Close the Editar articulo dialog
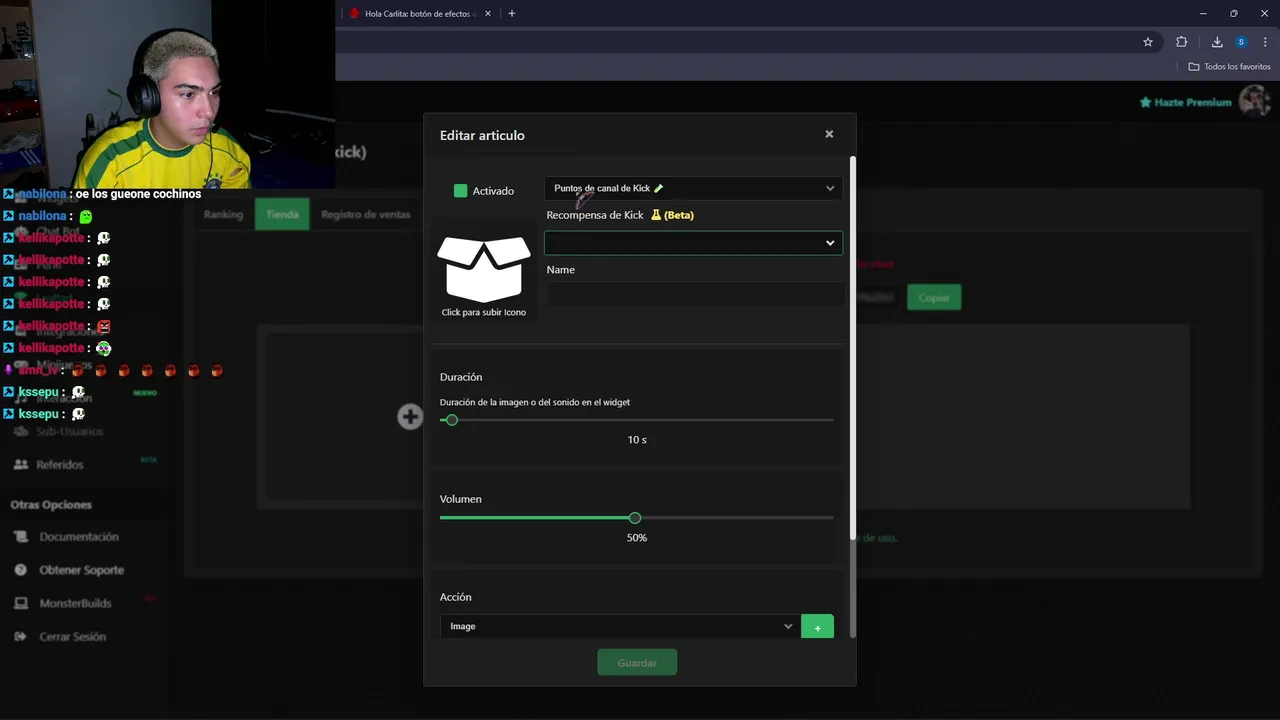Viewport: 1280px width, 720px height. pos(829,134)
